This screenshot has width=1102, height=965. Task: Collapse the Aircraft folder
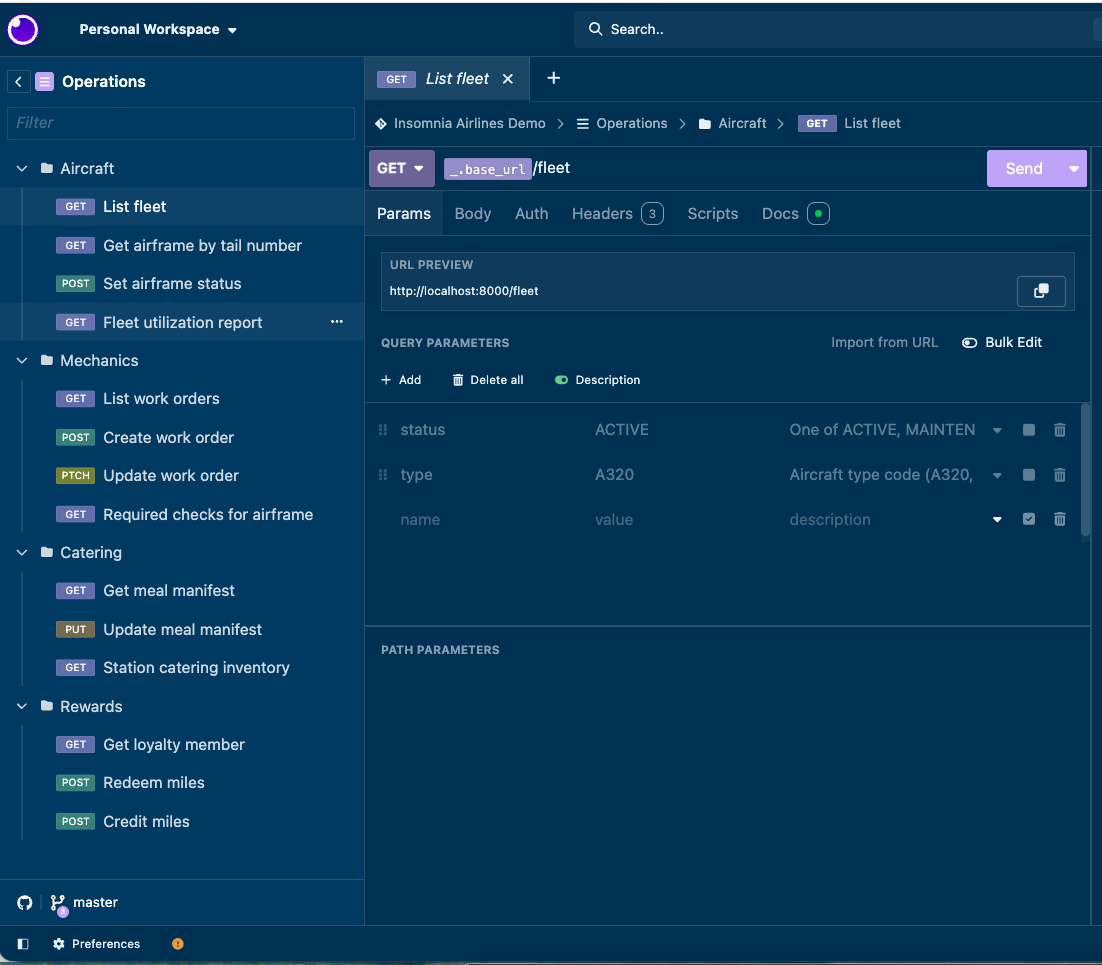[x=22, y=168]
